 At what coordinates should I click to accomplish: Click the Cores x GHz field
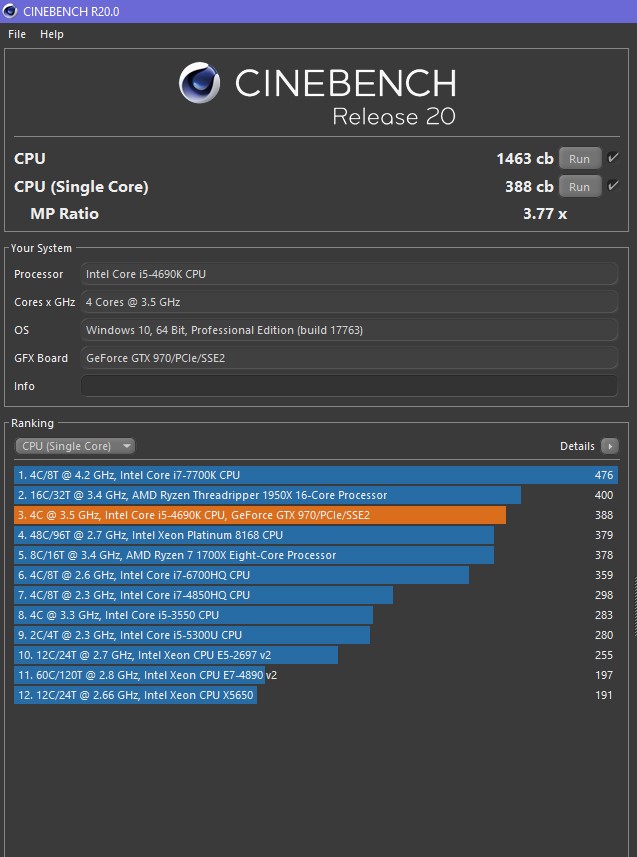[349, 302]
